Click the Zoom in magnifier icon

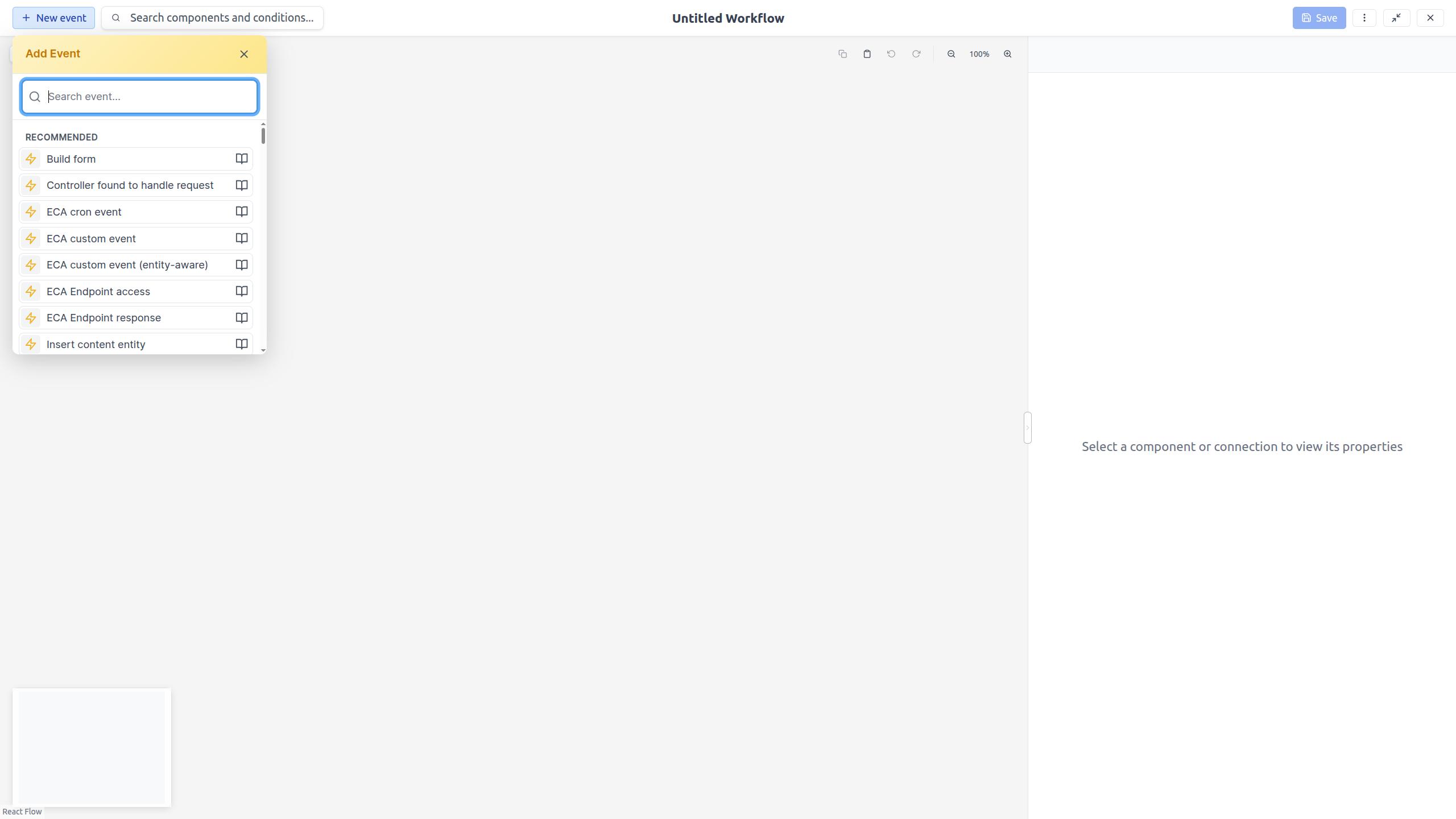1007,53
